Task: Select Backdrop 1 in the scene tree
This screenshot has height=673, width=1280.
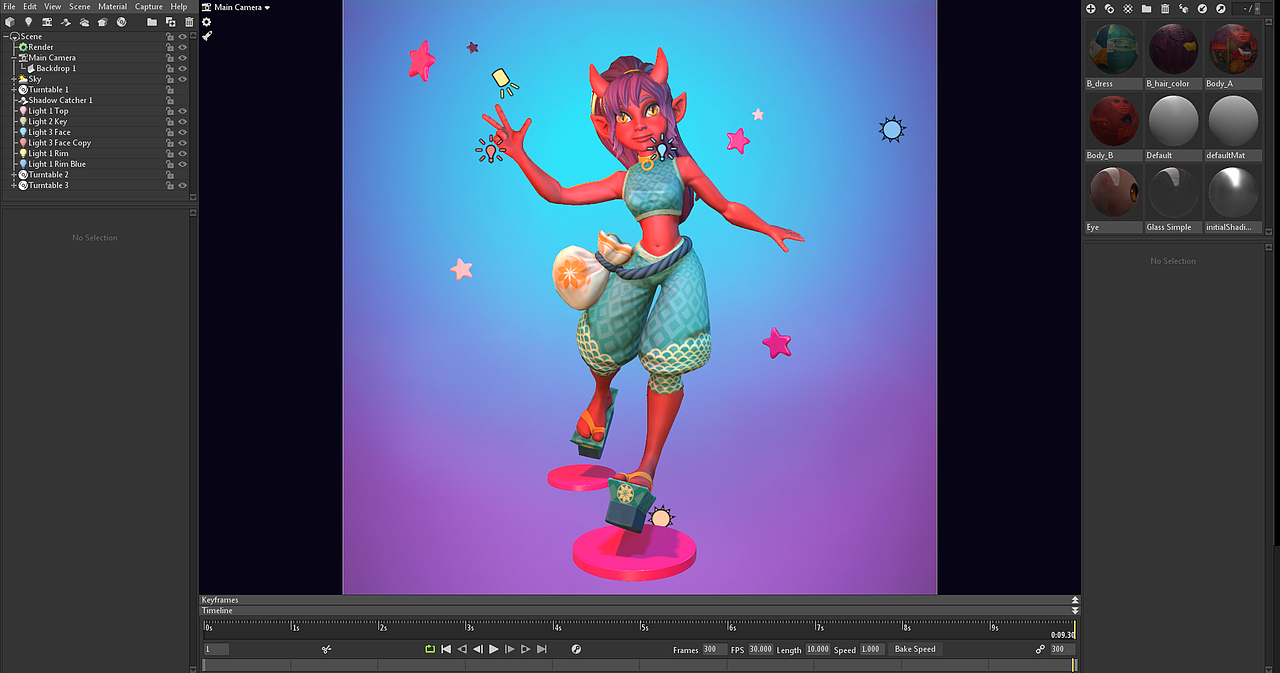Action: click(x=56, y=69)
